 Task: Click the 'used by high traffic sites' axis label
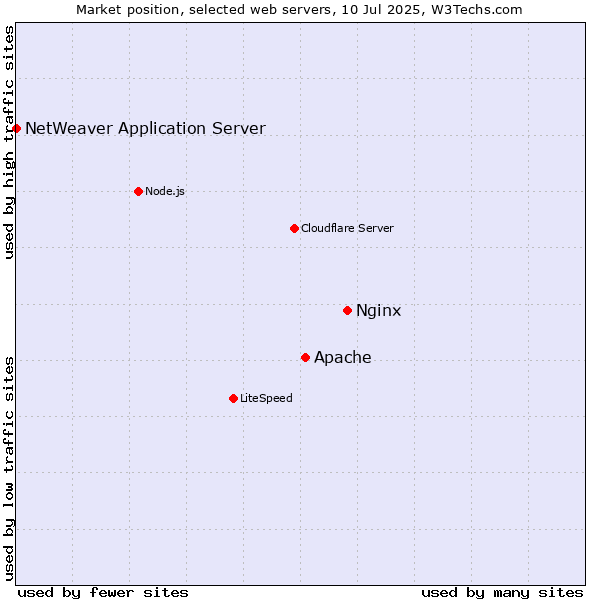click(x=8, y=142)
